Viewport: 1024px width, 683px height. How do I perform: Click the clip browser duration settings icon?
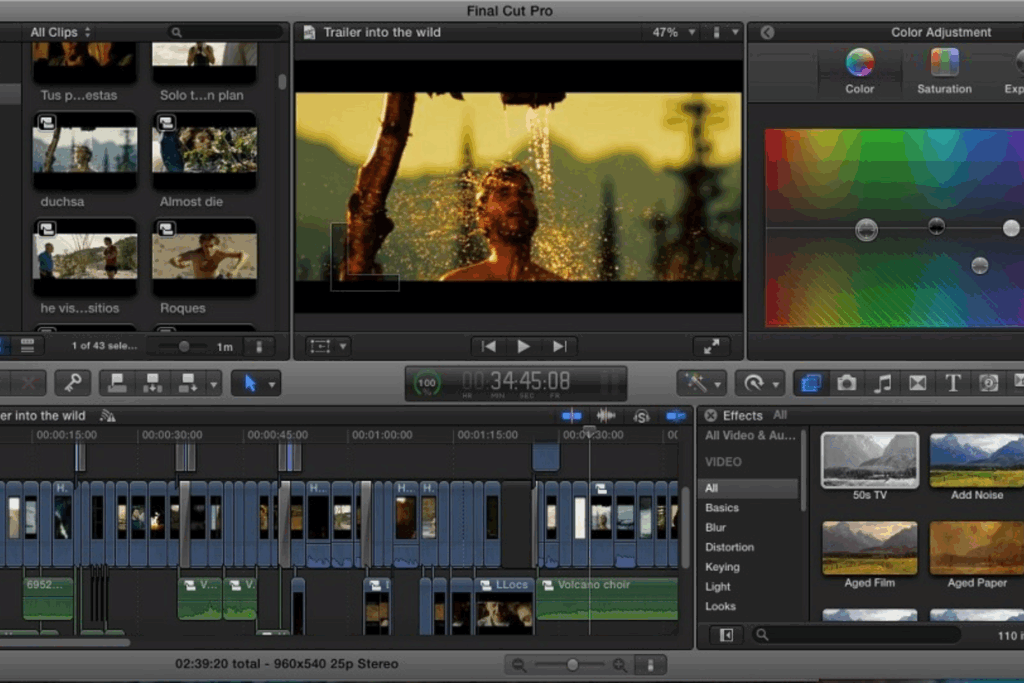(x=259, y=347)
